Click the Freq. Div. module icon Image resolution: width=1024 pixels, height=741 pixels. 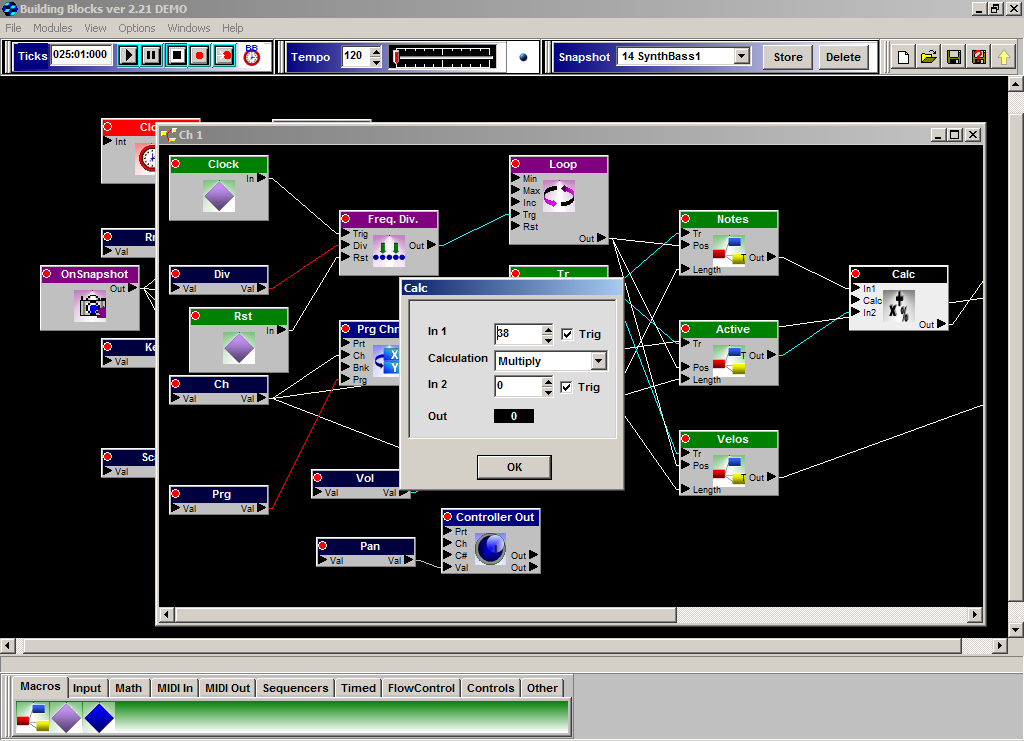pos(389,251)
